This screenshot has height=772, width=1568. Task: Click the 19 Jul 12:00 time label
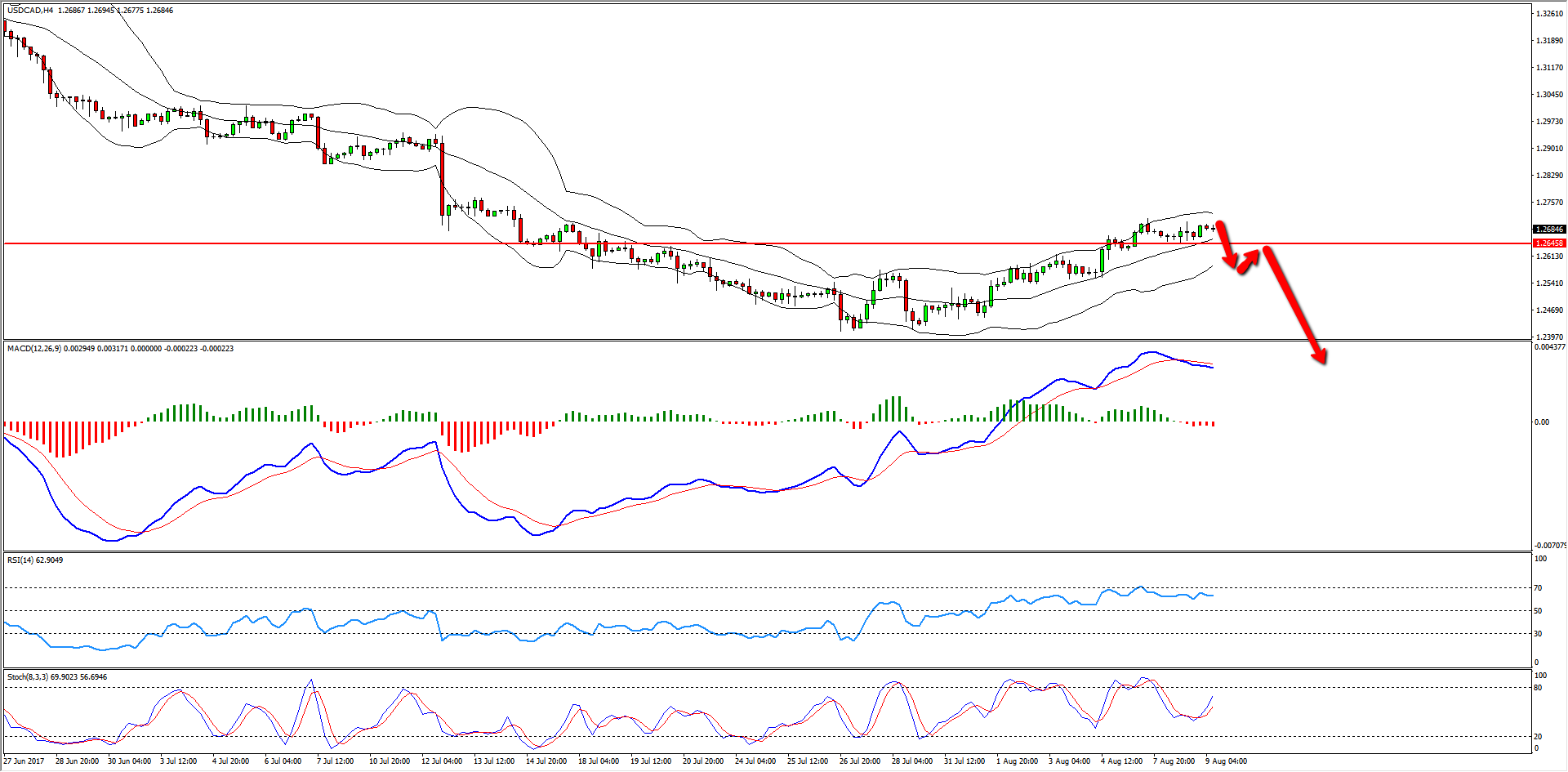point(651,761)
